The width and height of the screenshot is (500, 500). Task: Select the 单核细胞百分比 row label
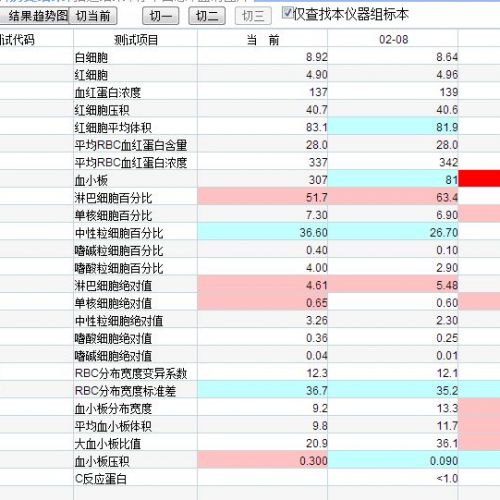[113, 216]
